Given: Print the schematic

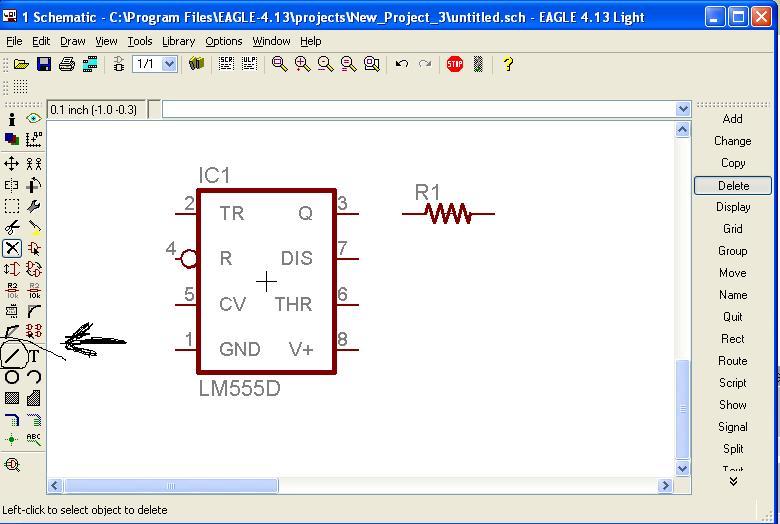Looking at the screenshot, I should click(67, 64).
